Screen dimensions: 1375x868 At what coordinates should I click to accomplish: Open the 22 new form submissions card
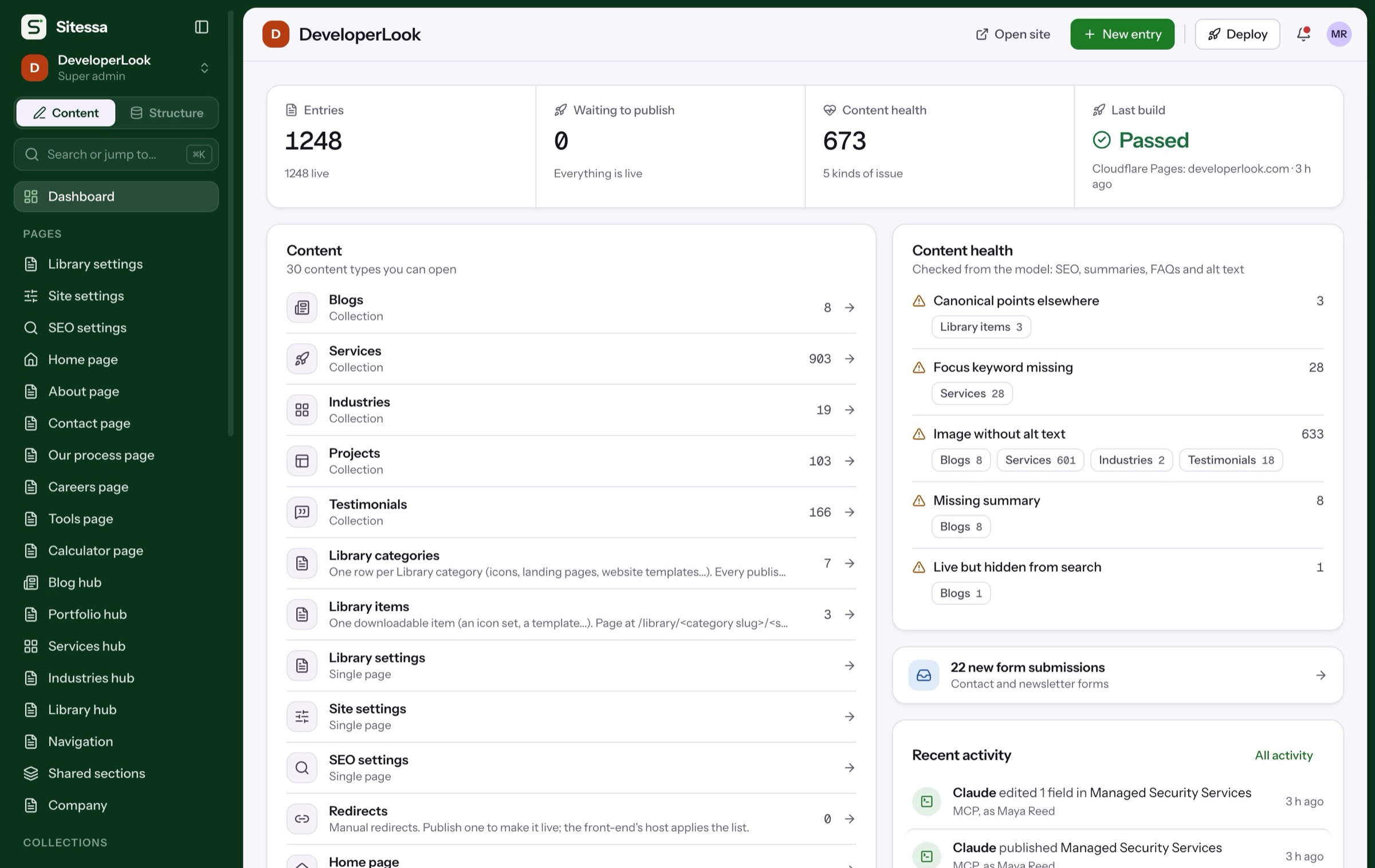point(1117,675)
